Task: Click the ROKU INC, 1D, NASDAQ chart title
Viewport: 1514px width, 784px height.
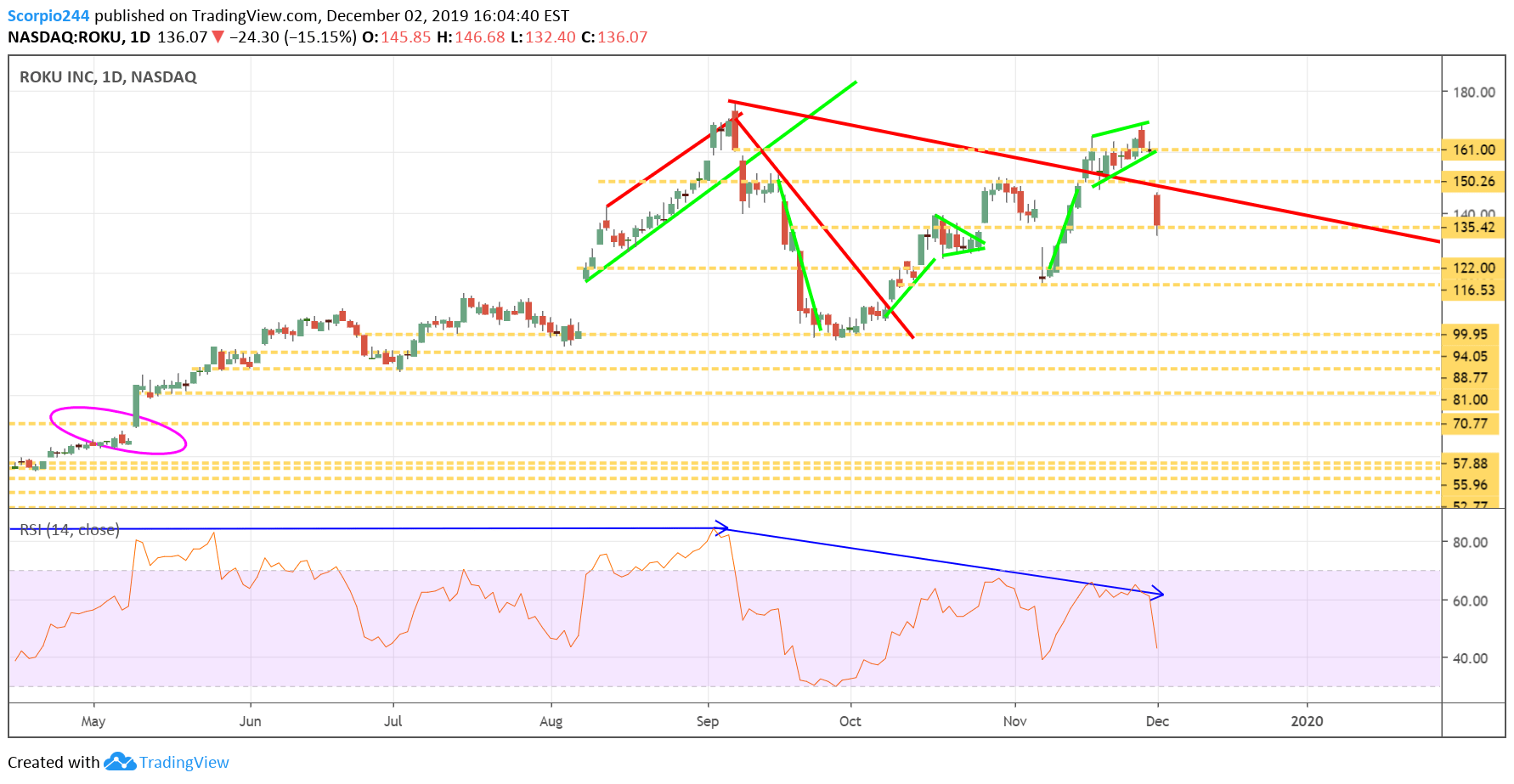Action: [x=108, y=76]
